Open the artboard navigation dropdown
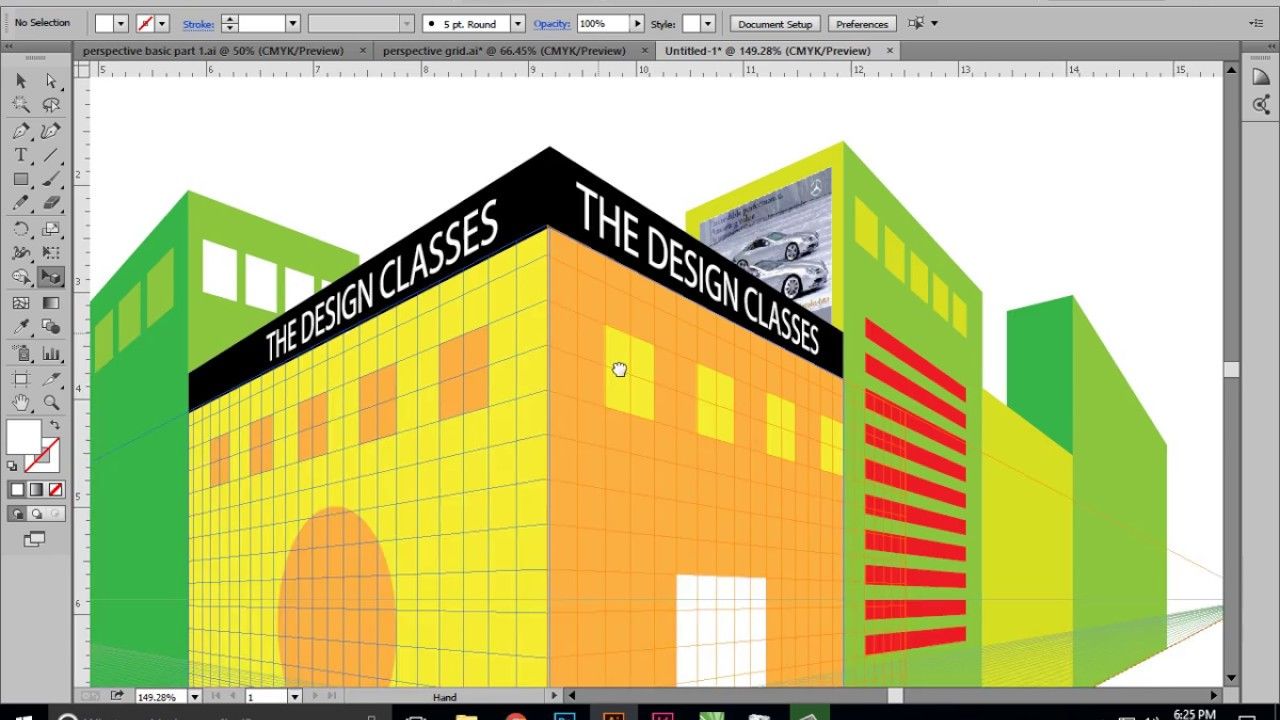 294,696
